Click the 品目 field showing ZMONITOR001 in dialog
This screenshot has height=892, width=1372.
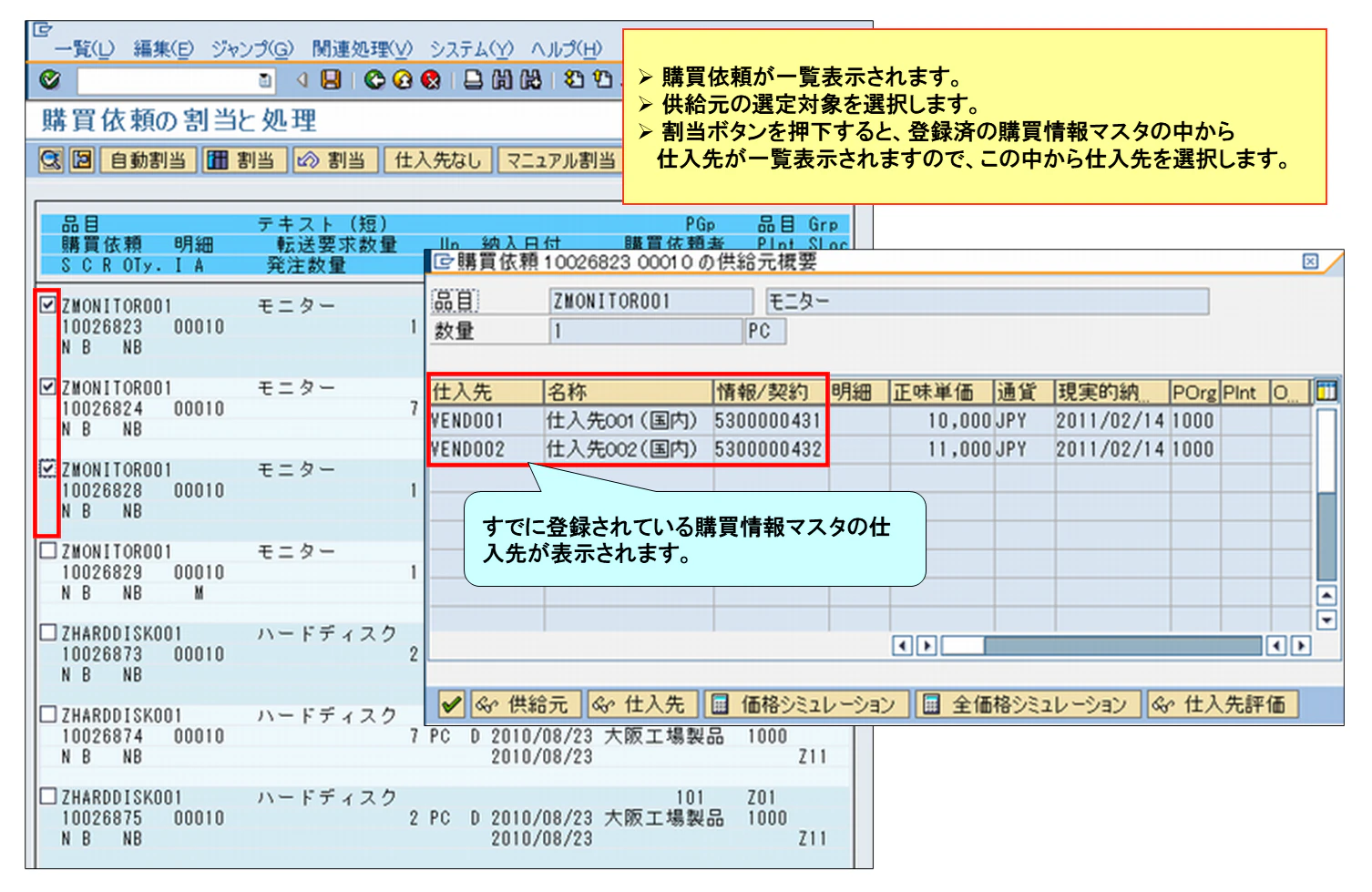[x=650, y=301]
